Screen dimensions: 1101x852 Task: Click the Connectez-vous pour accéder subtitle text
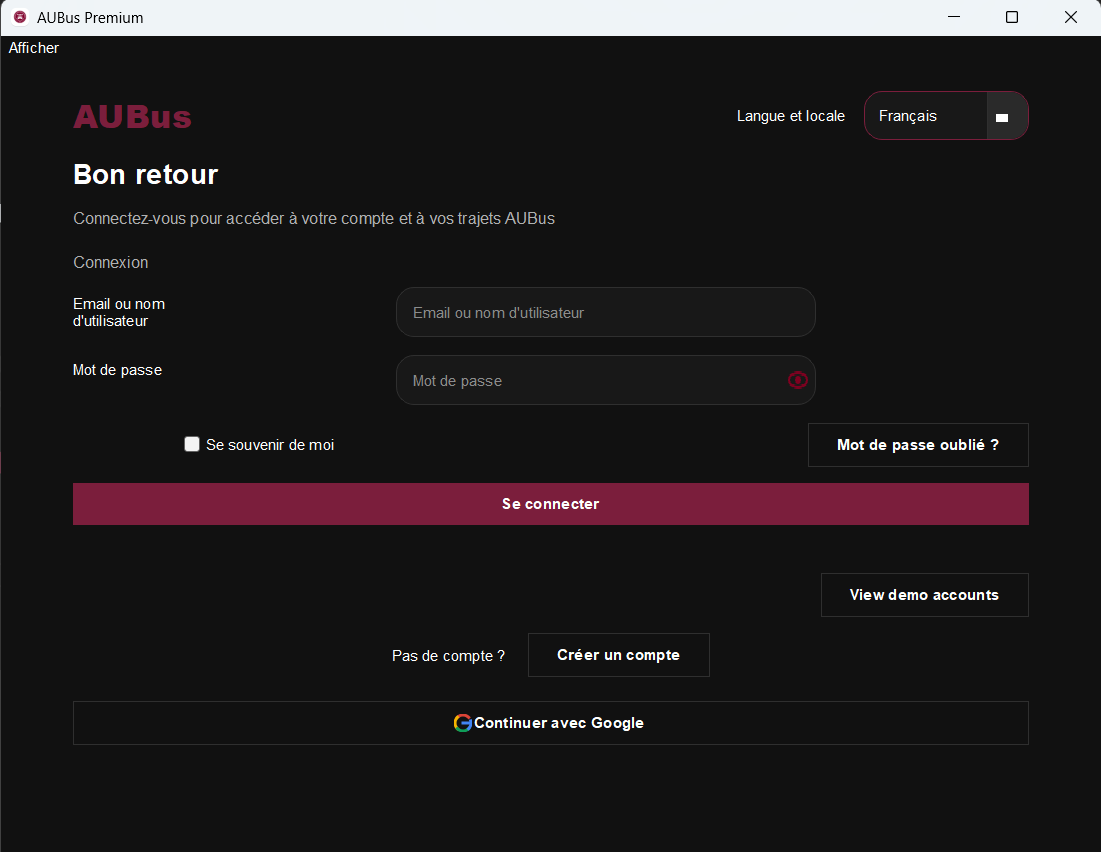(314, 218)
